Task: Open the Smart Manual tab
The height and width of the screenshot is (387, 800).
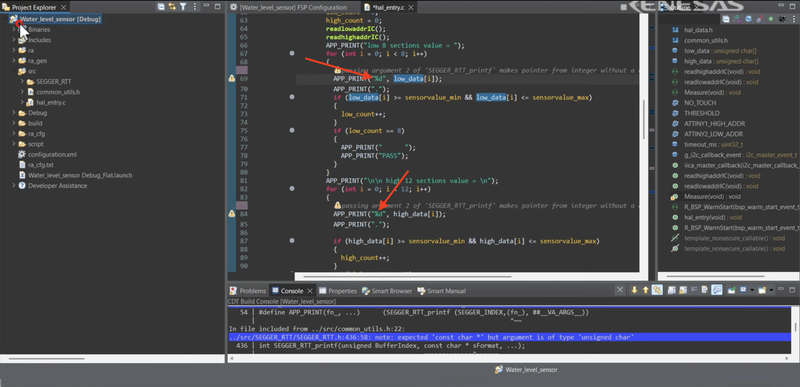Action: click(x=441, y=291)
